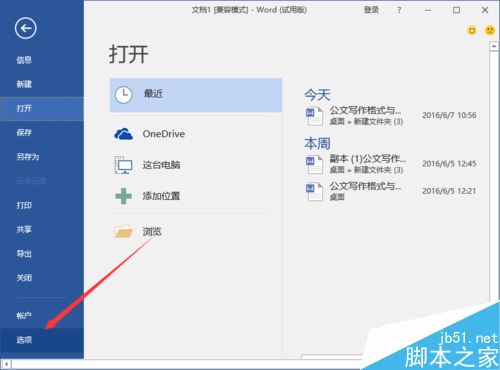
Task: Select the 最近 location label
Action: pos(153,94)
